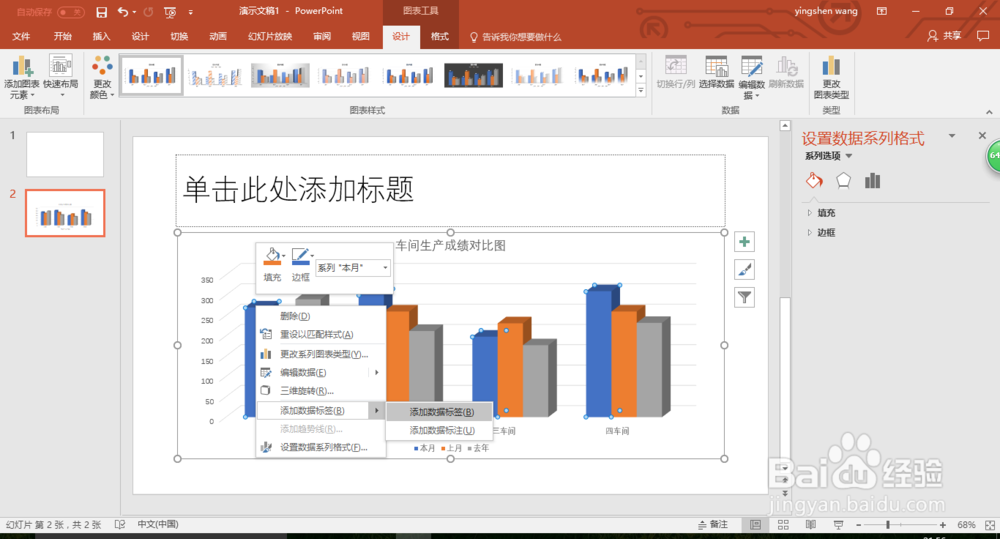
Task: Switch to Slide Sorter view
Action: [783, 524]
